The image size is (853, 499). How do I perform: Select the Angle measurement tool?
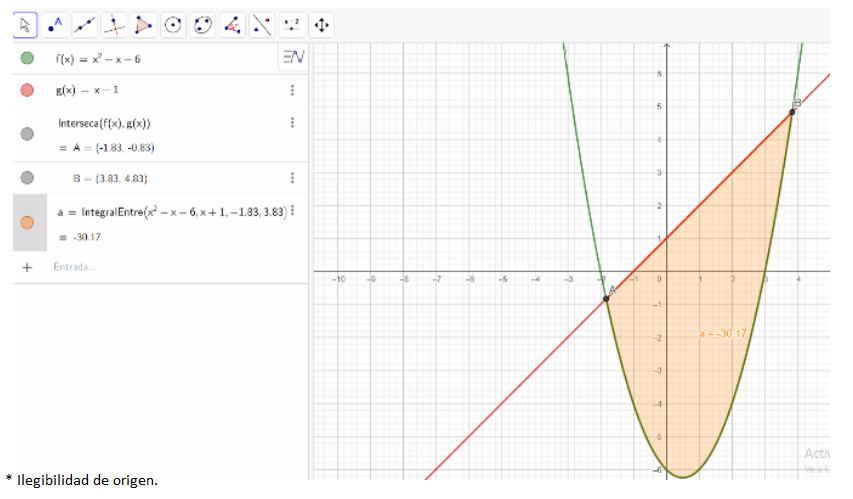pyautogui.click(x=232, y=24)
